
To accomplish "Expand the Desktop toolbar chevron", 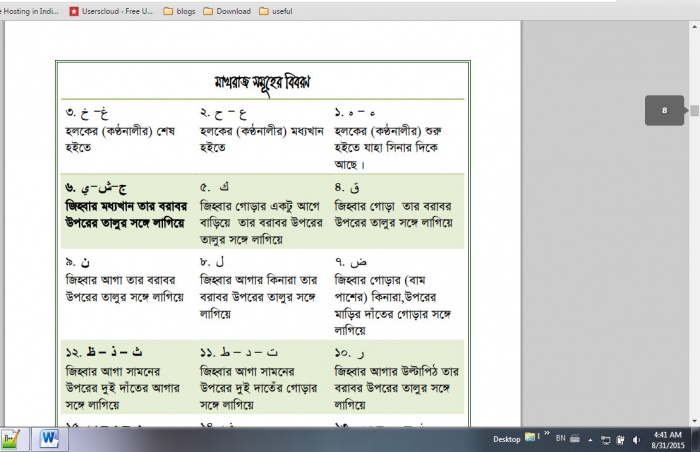I will pos(547,433).
